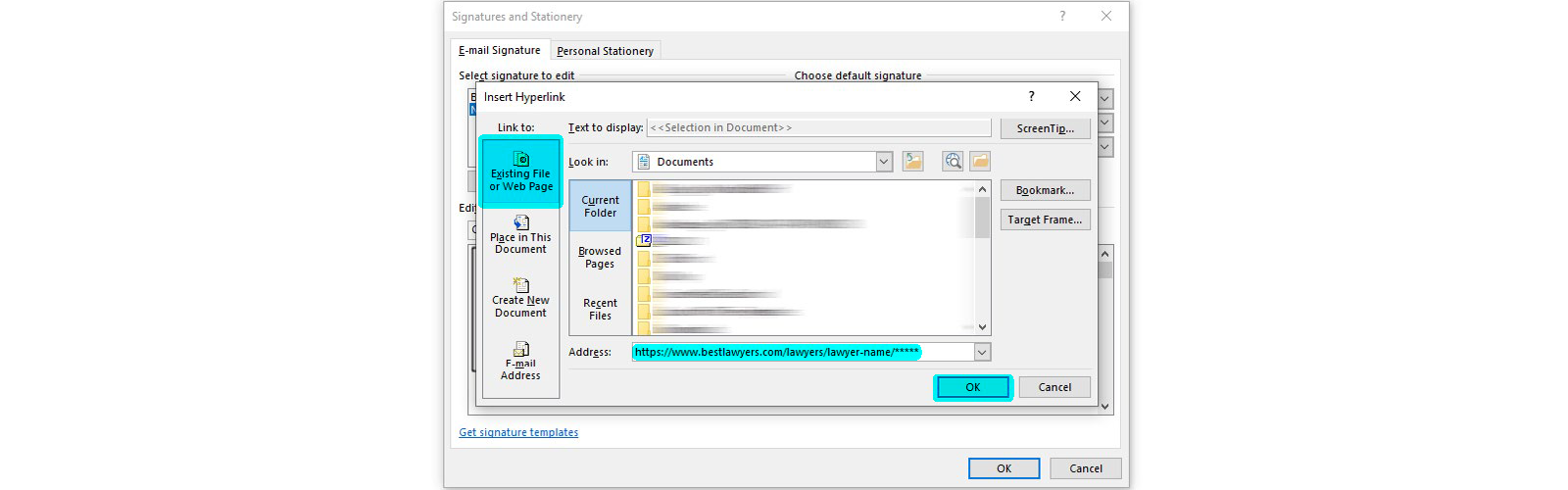
Task: Select Create New Document link option
Action: coord(520,299)
